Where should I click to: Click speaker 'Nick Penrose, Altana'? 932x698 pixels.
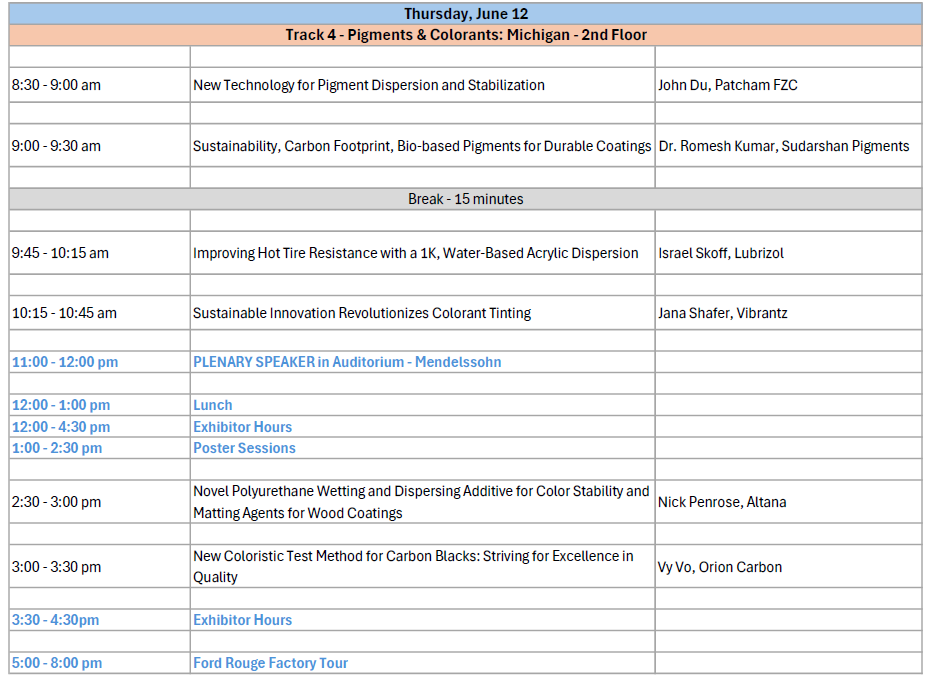coord(722,502)
